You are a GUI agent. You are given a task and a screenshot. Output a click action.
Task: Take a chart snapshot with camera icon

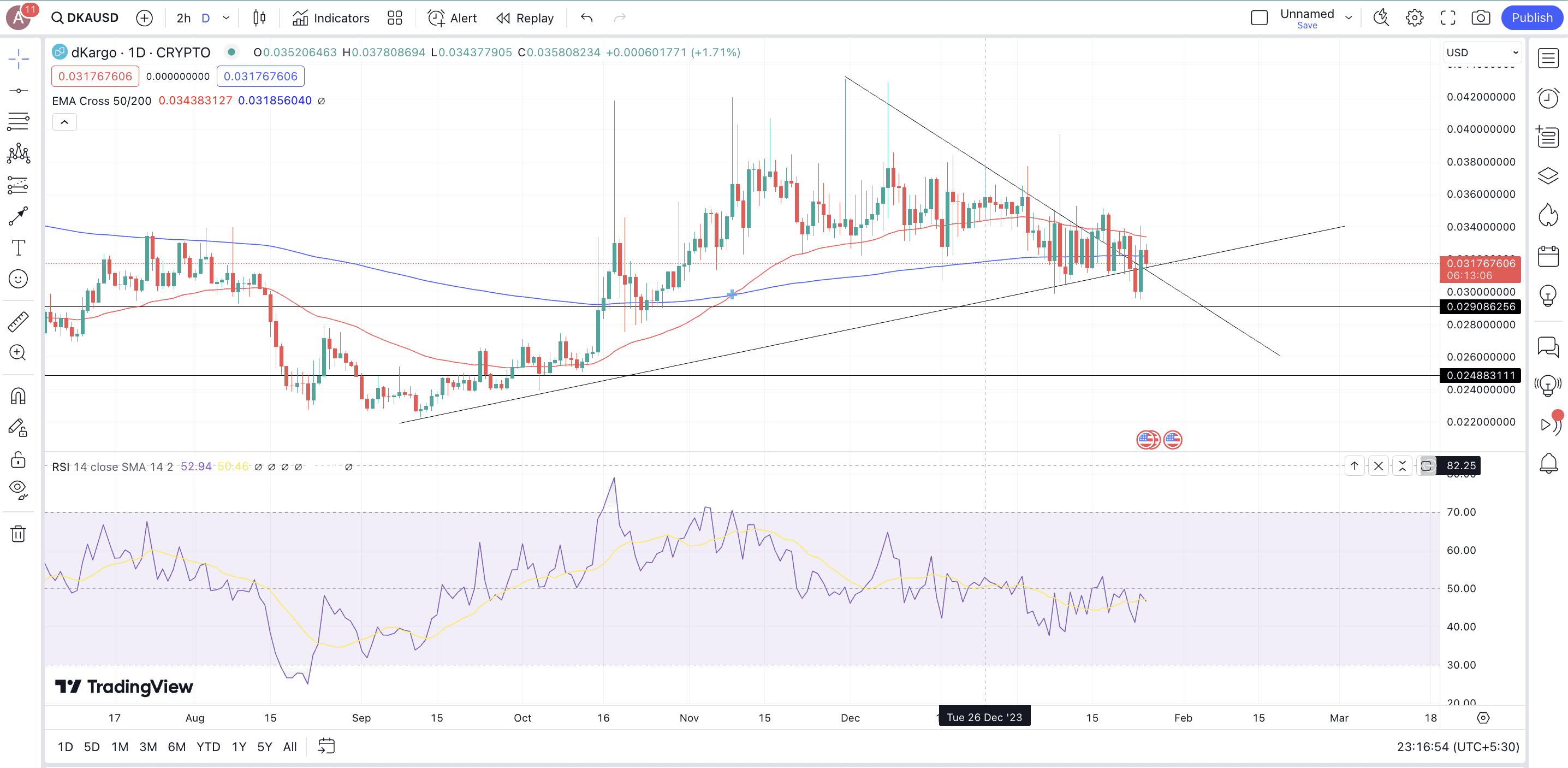coord(1480,17)
